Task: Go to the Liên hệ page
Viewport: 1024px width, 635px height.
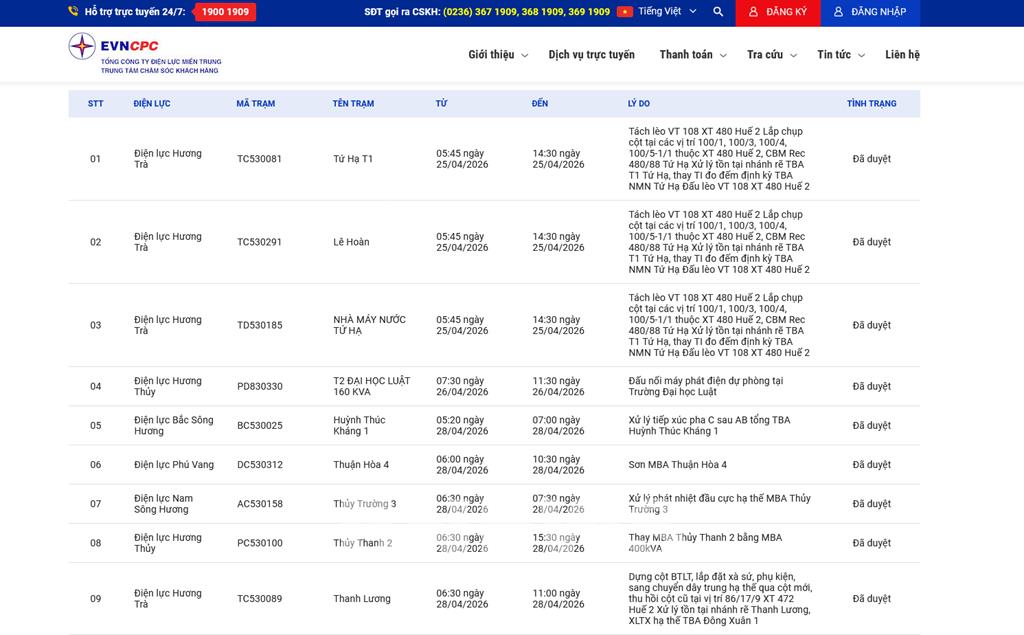Action: point(902,55)
